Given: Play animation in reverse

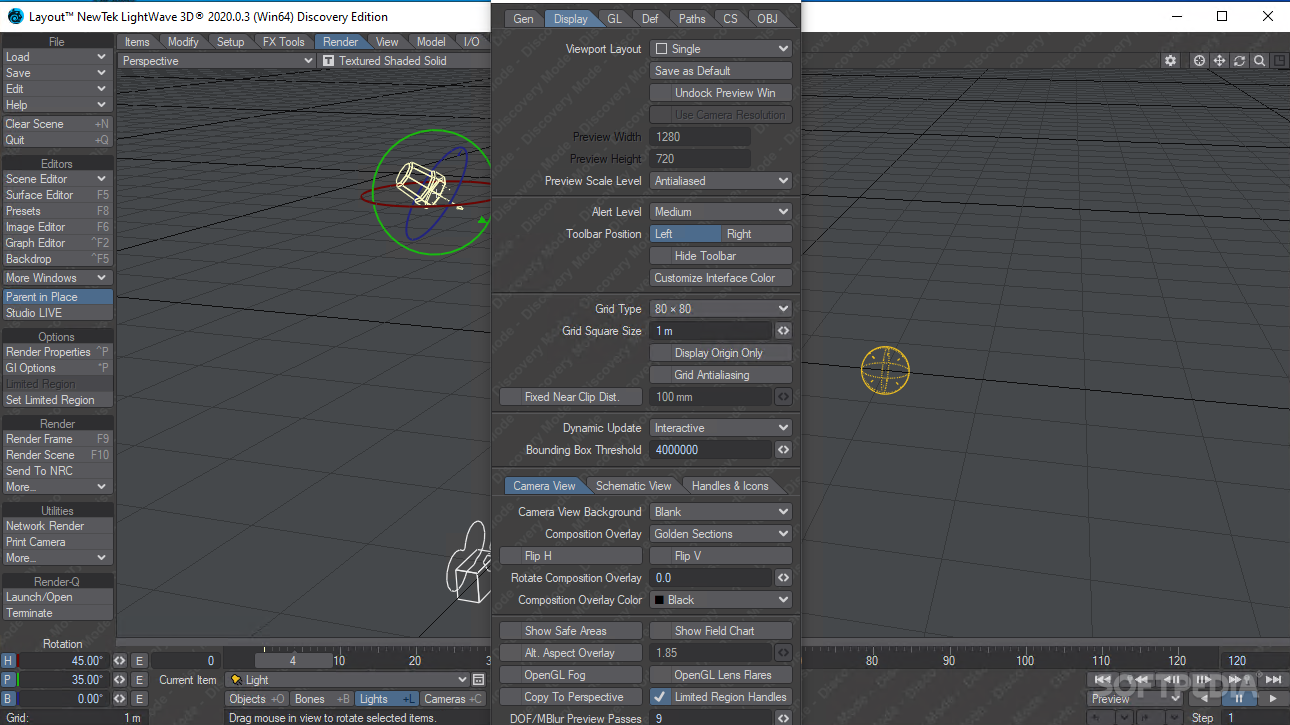Looking at the screenshot, I should pos(1205,699).
